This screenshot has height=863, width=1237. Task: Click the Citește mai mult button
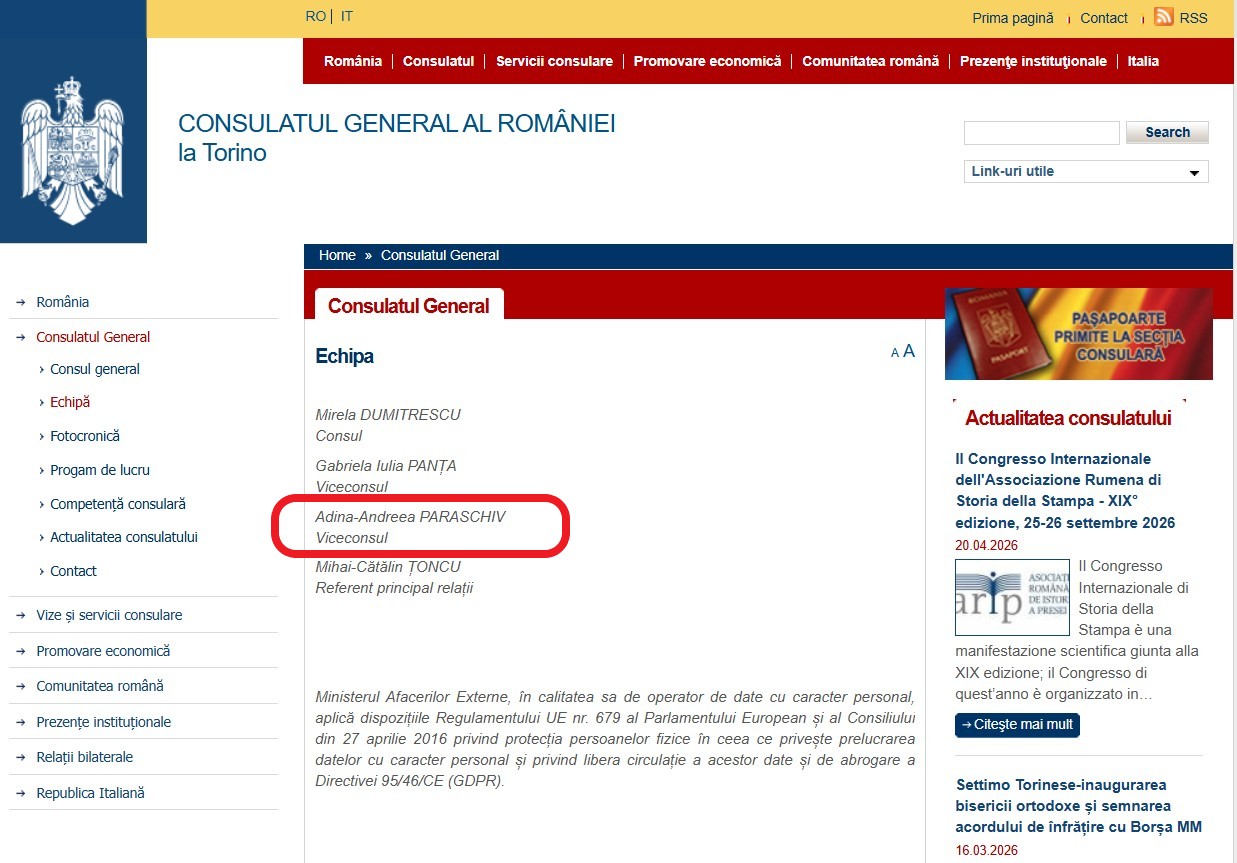pos(1017,724)
